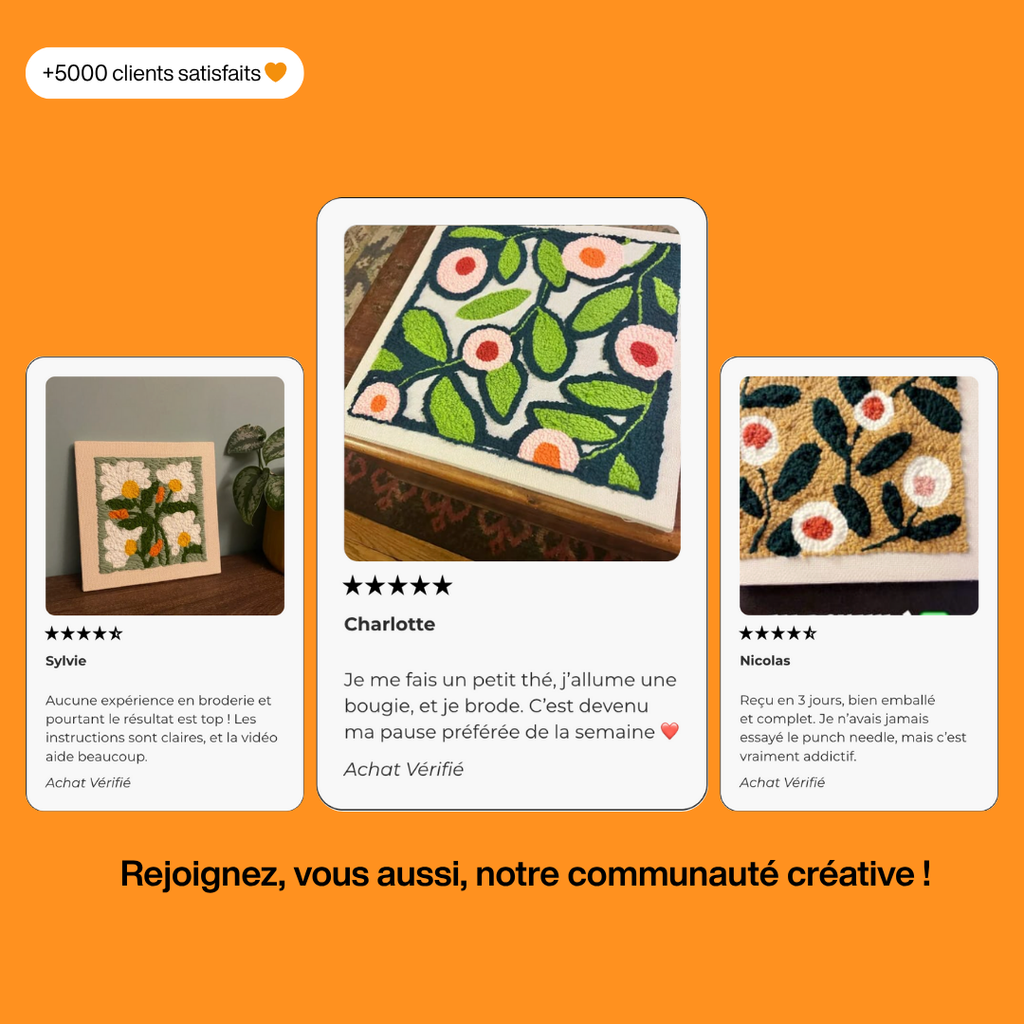Open Charlotte's green leaf embroidery photo
Viewport: 1024px width, 1024px height.
point(512,393)
